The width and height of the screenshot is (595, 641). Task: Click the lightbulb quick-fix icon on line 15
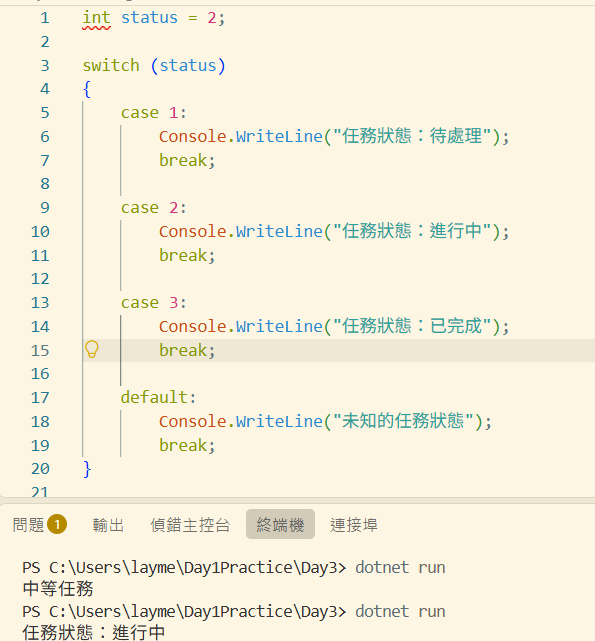tap(92, 350)
